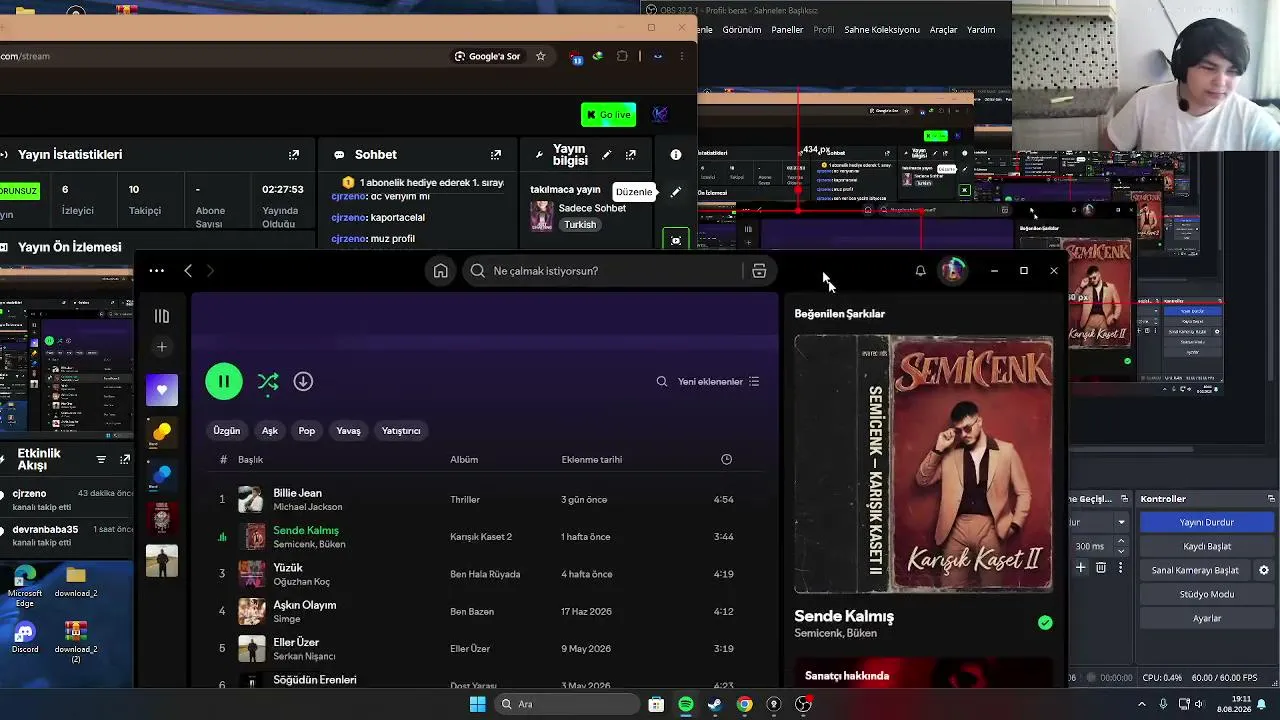Open the Spotify profile avatar menu
The image size is (1280, 720).
pos(953,271)
